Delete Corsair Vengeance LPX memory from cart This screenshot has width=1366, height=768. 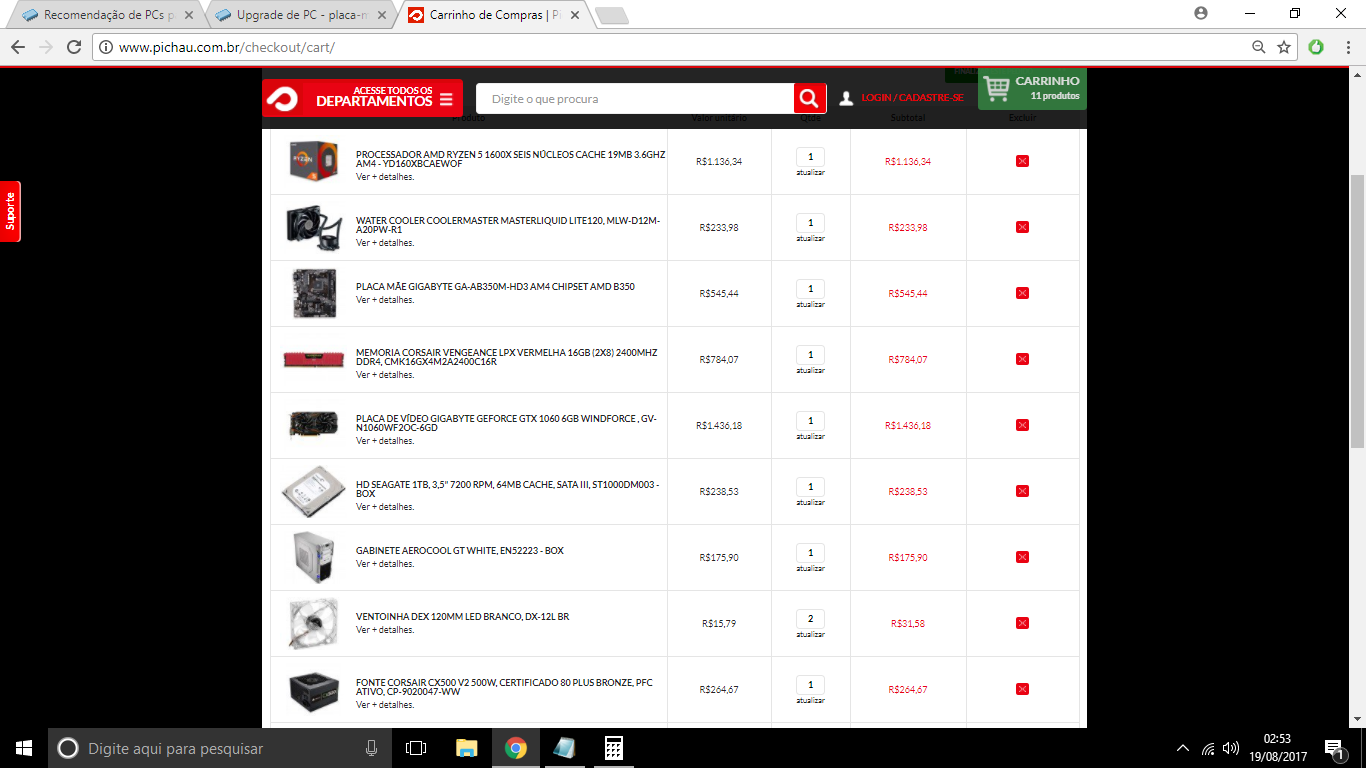[x=1022, y=359]
